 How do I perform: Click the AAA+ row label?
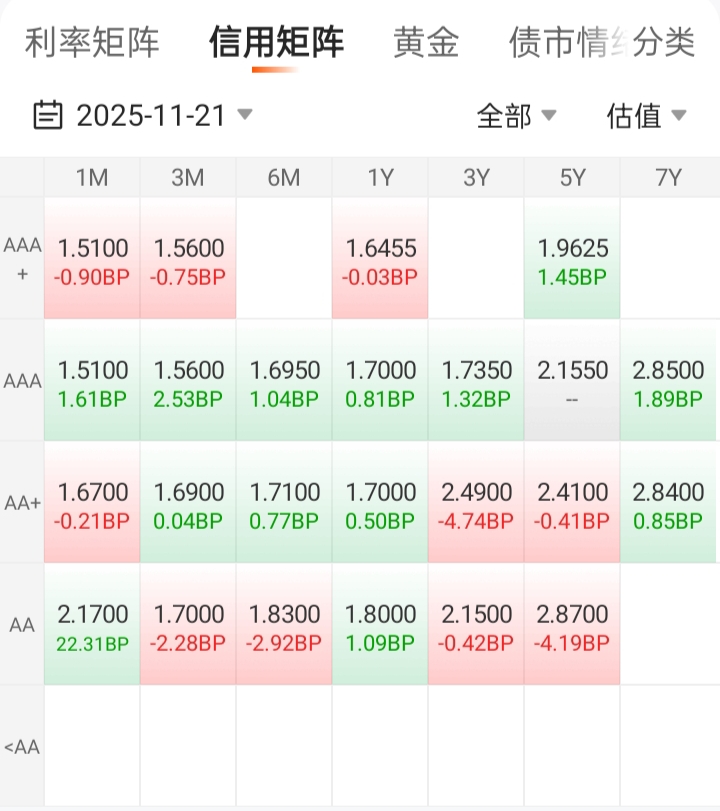tap(22, 258)
